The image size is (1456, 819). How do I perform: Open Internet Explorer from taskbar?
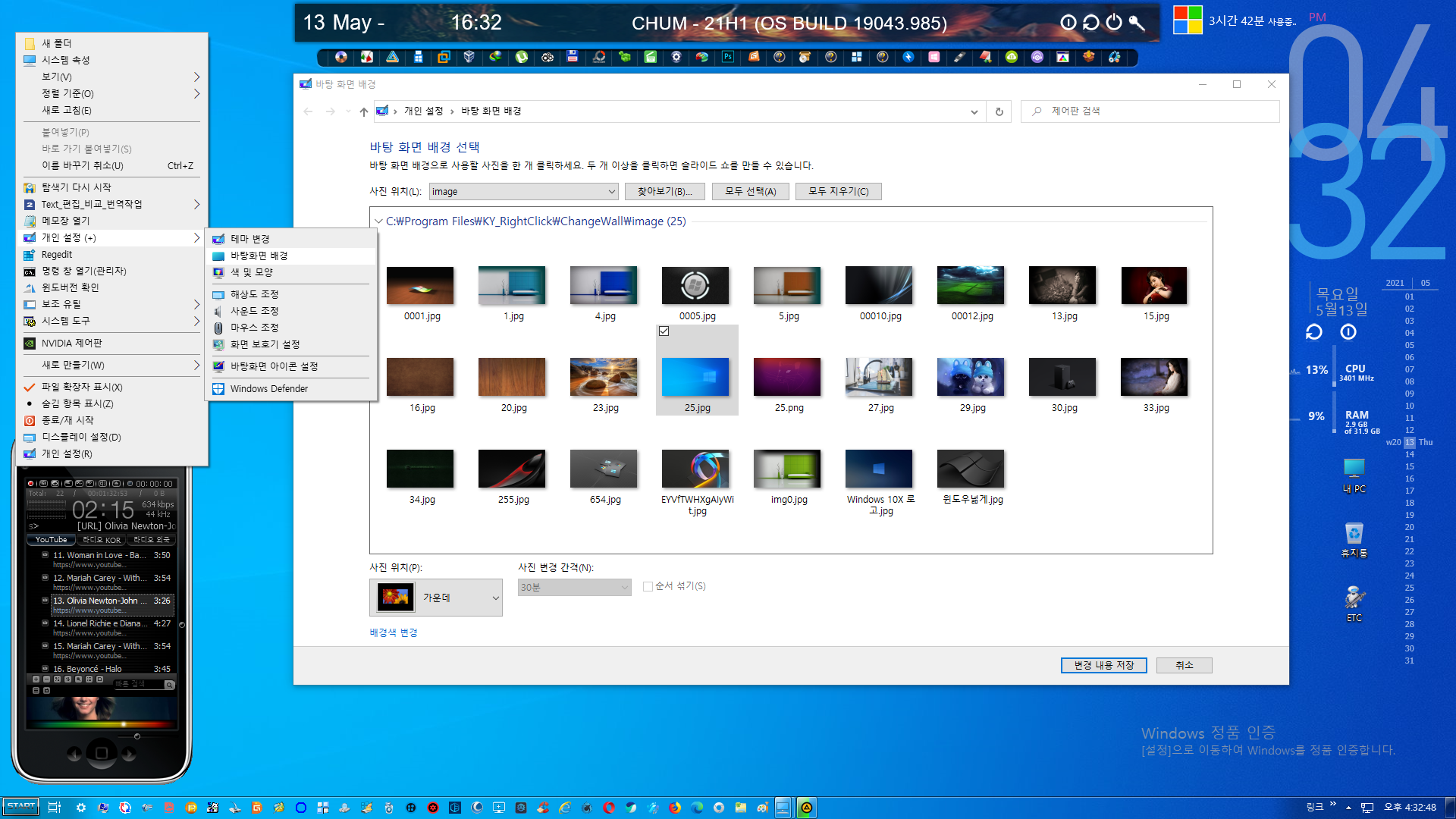point(565,808)
